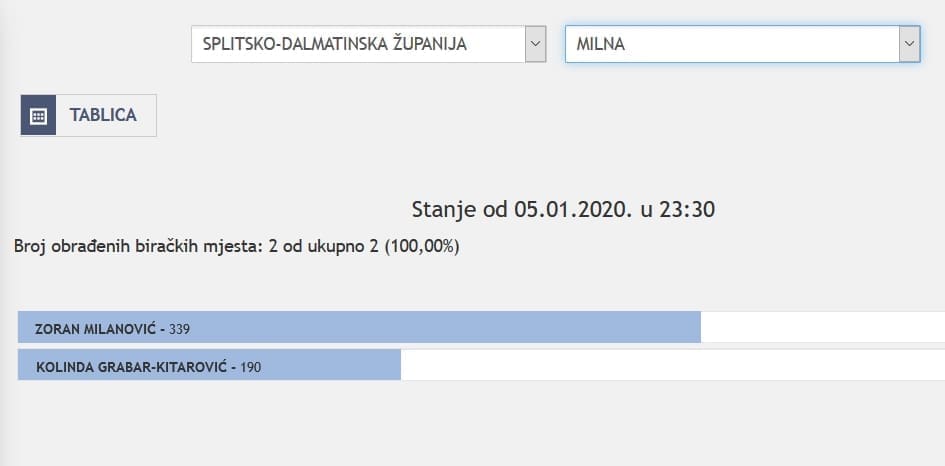This screenshot has width=945, height=466.
Task: Select the Zoran Milanović candidate name
Action: point(96,328)
